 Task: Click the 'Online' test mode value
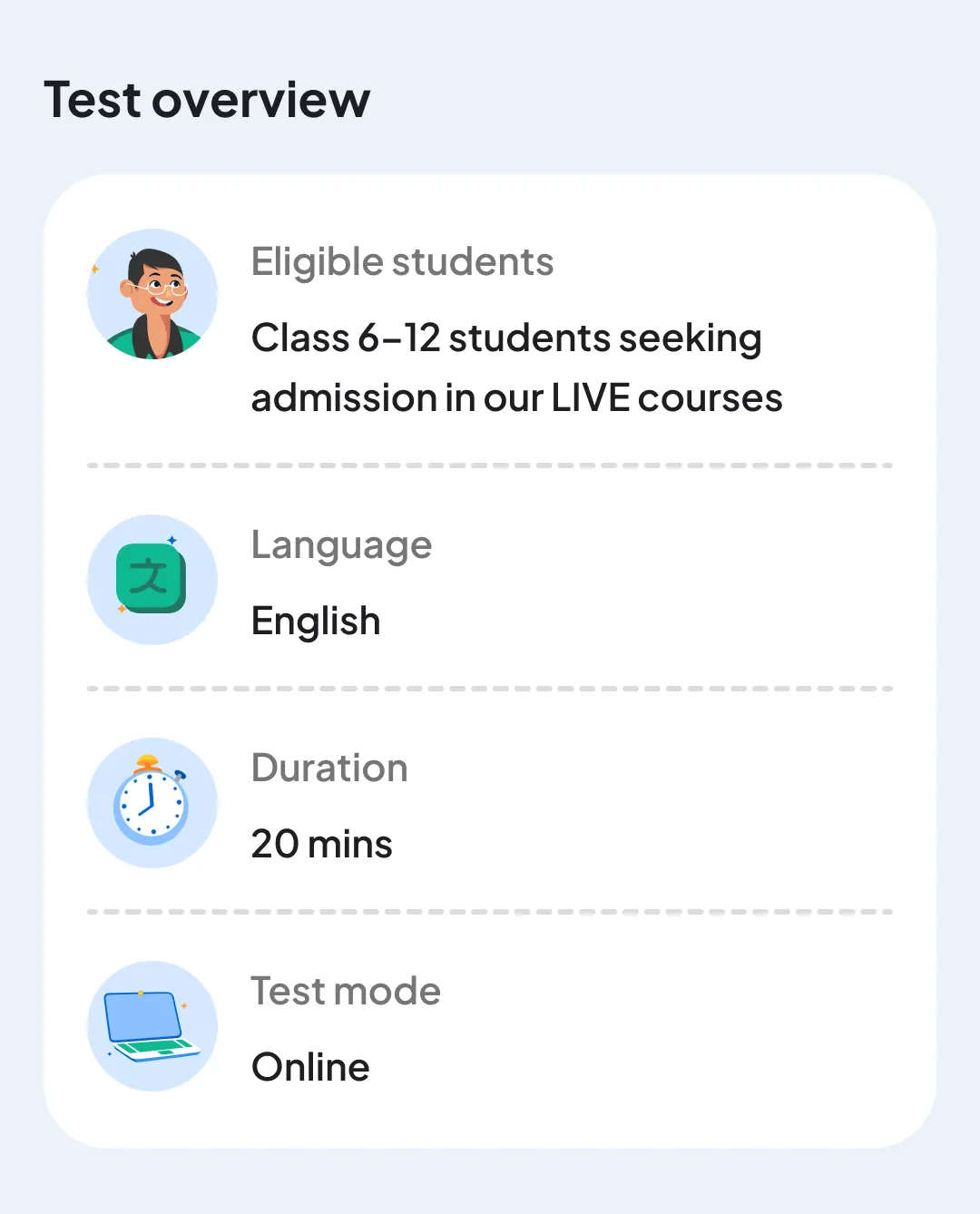click(x=310, y=1068)
